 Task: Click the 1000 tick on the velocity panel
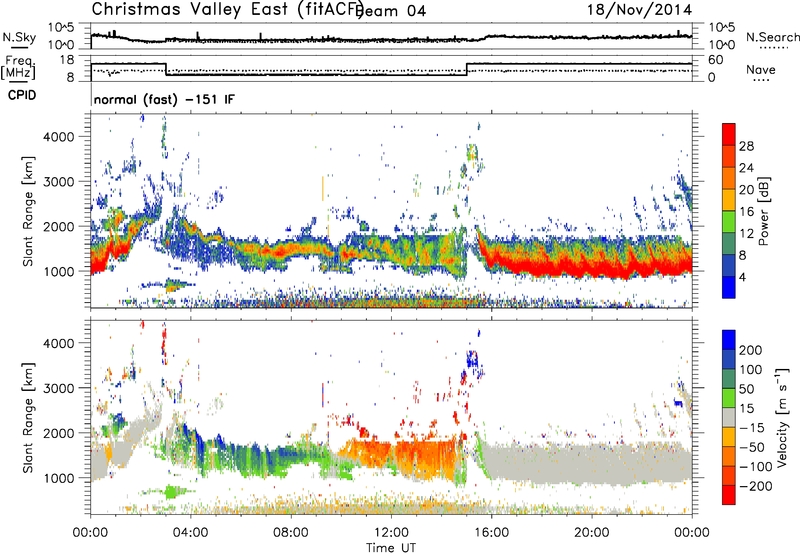[59, 477]
